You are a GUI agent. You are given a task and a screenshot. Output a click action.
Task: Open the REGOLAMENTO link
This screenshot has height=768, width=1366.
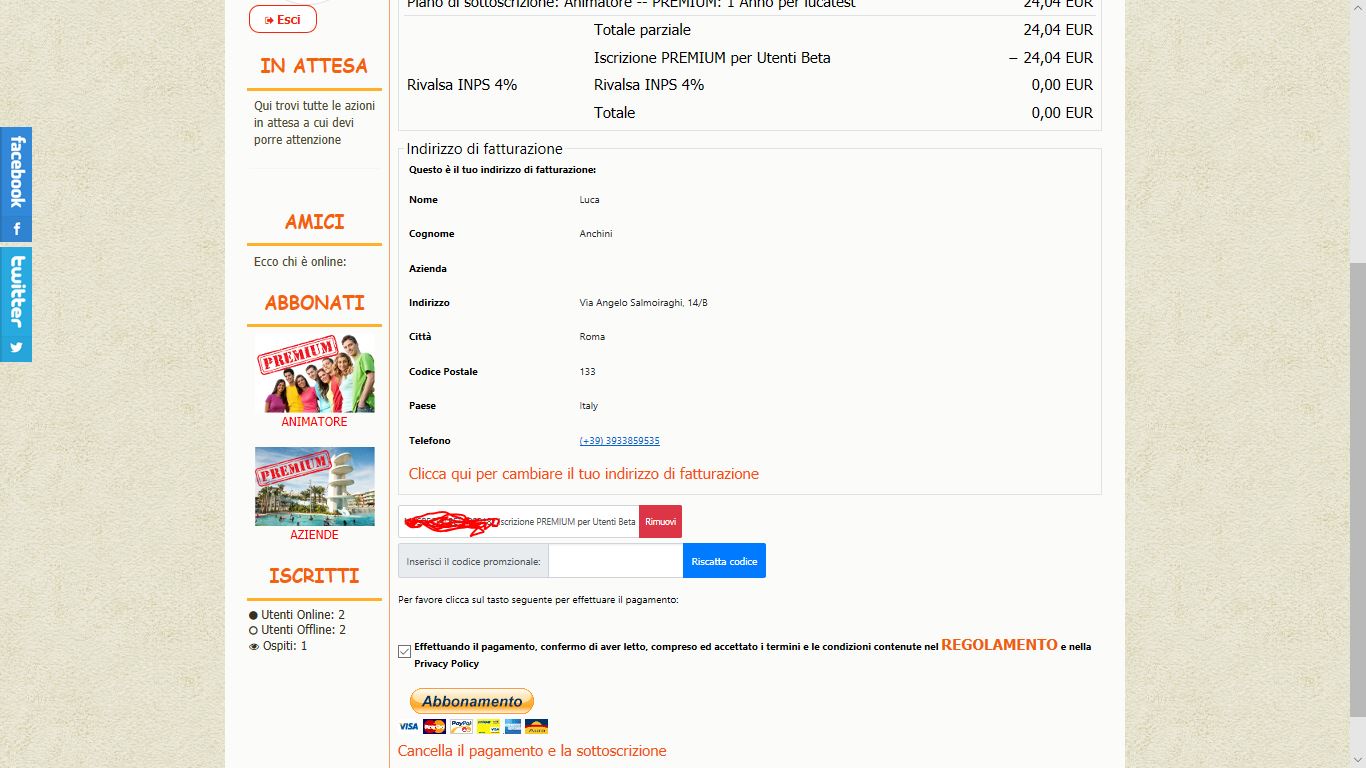click(999, 645)
